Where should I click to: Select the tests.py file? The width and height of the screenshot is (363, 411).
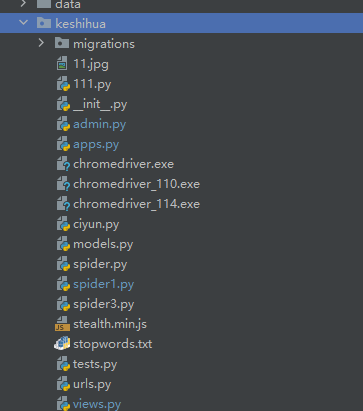(x=95, y=364)
